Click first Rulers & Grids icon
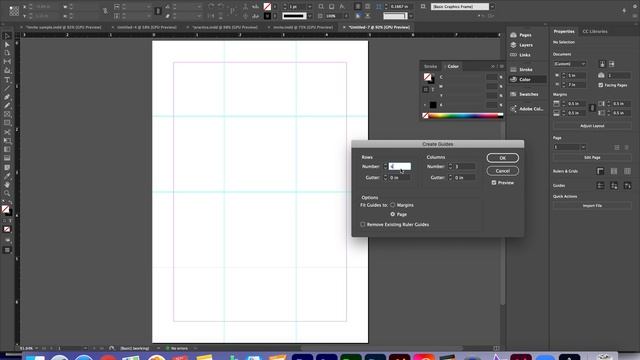This screenshot has height=360, width=640. click(600, 171)
